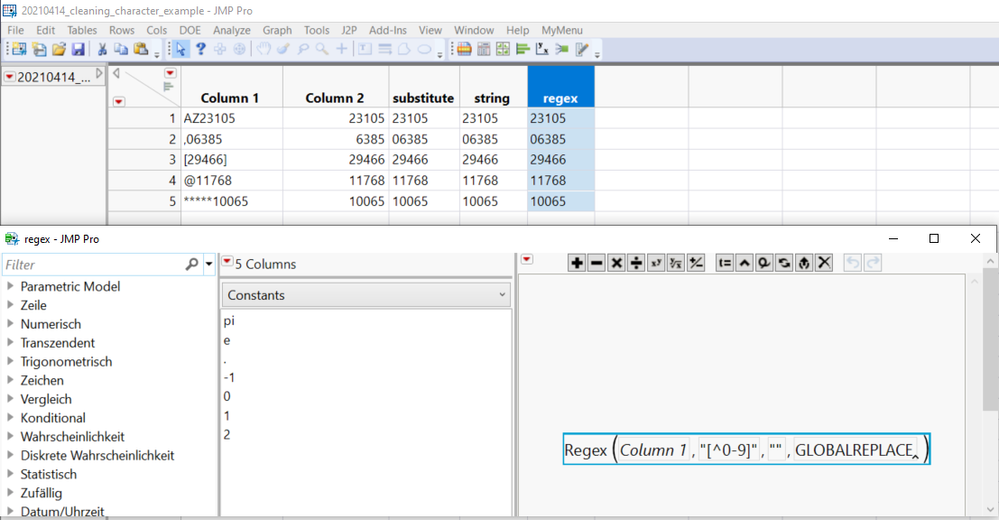Viewport: 999px width, 520px height.
Task: Click the multiply operator button
Action: [617, 263]
